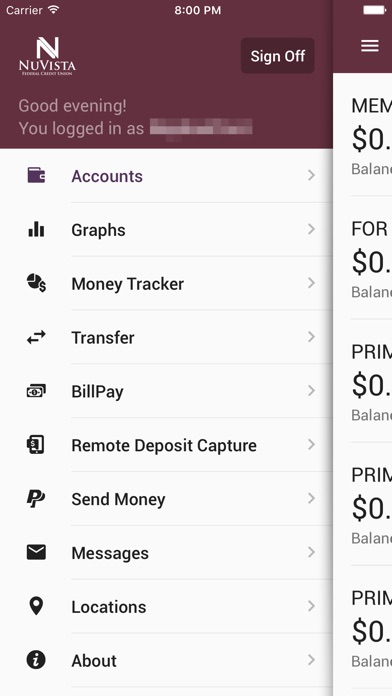Select the Remote Deposit Capture menu entry

tap(166, 445)
